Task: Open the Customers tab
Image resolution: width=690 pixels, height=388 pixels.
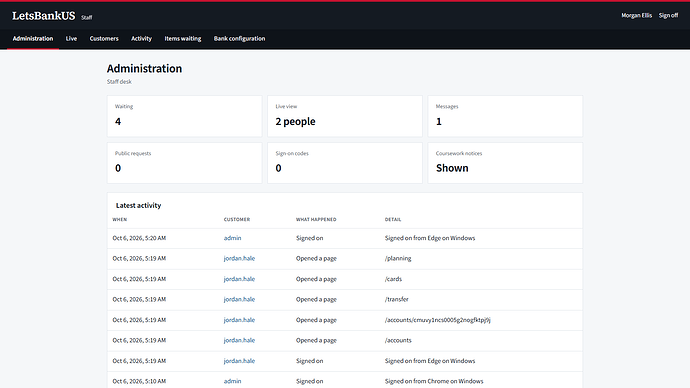Action: [104, 39]
